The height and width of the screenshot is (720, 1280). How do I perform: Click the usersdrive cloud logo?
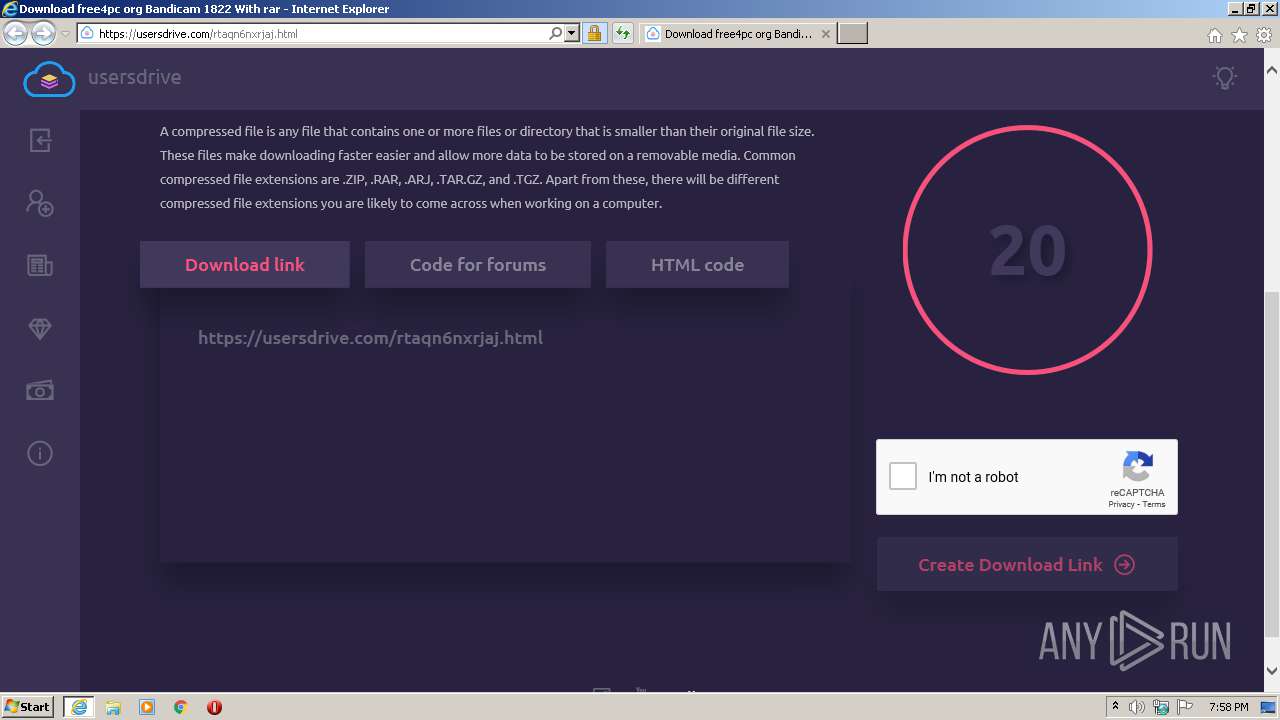tap(49, 78)
